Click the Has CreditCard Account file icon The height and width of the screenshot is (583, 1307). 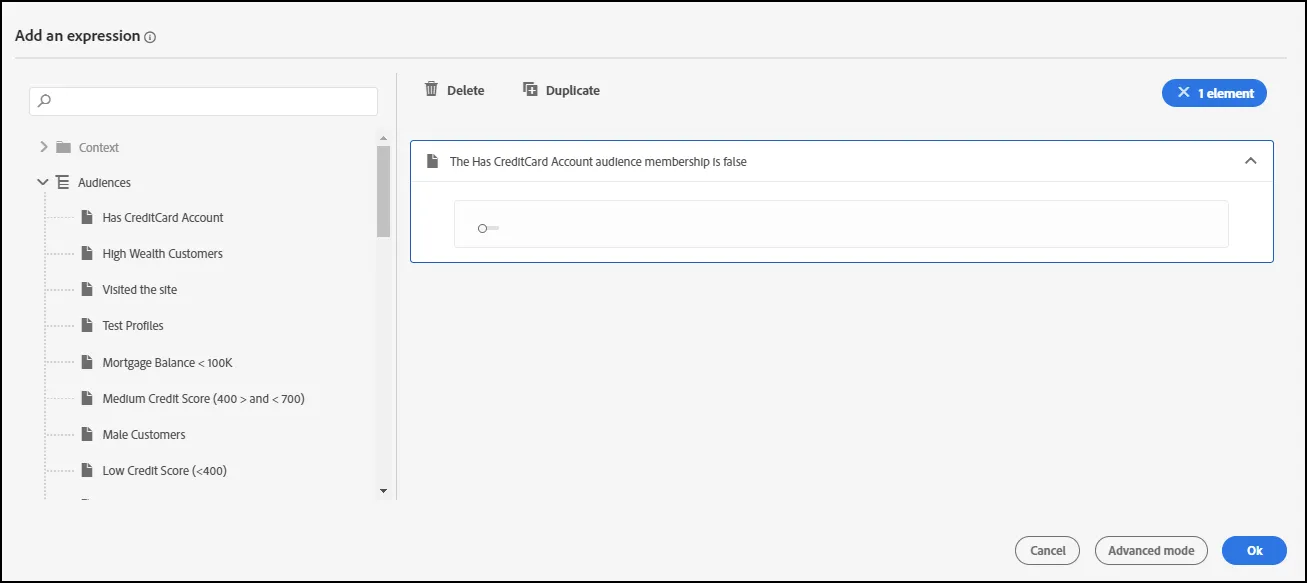[87, 217]
